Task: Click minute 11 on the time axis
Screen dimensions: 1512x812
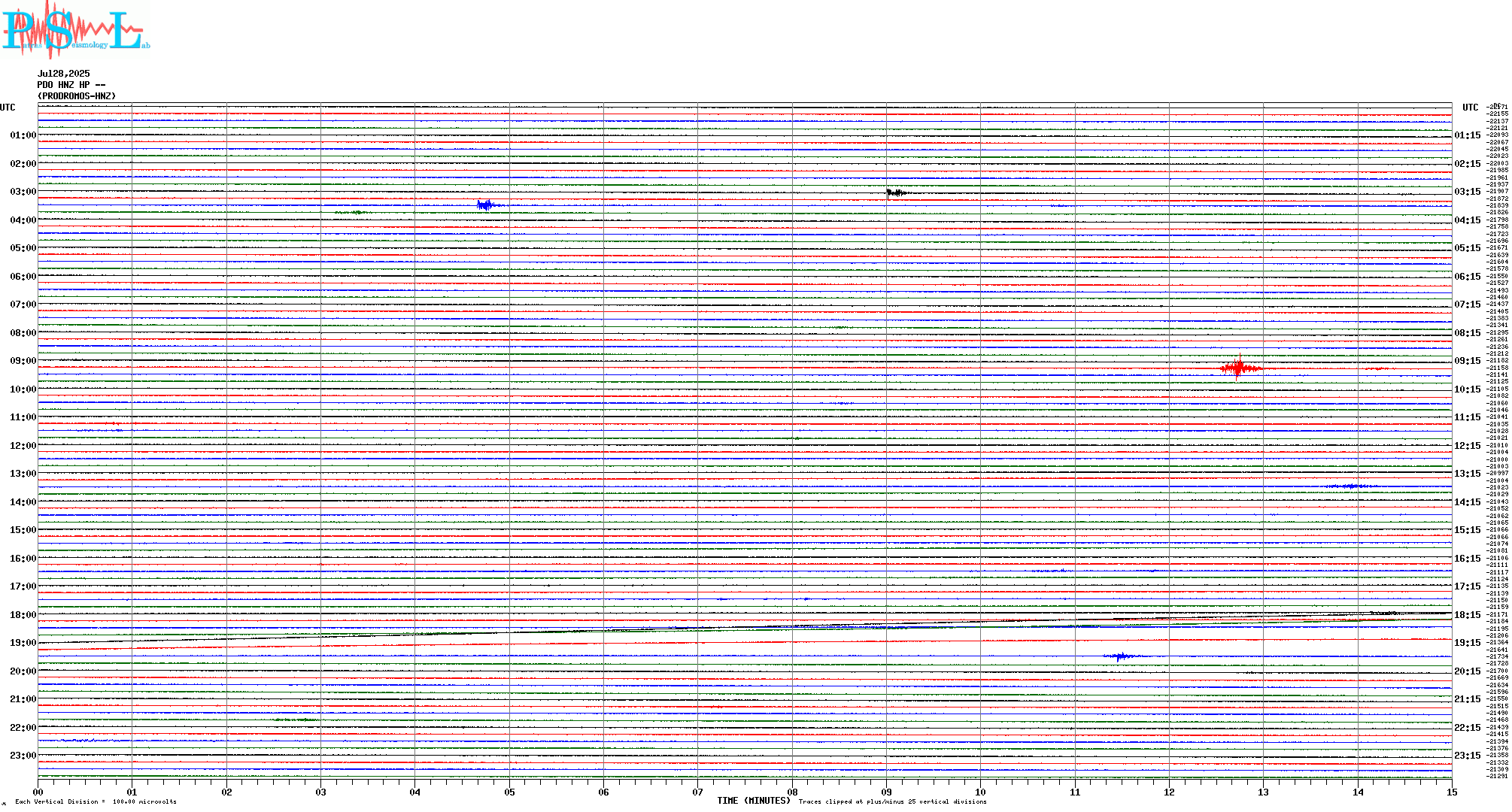Action: pyautogui.click(x=1075, y=792)
